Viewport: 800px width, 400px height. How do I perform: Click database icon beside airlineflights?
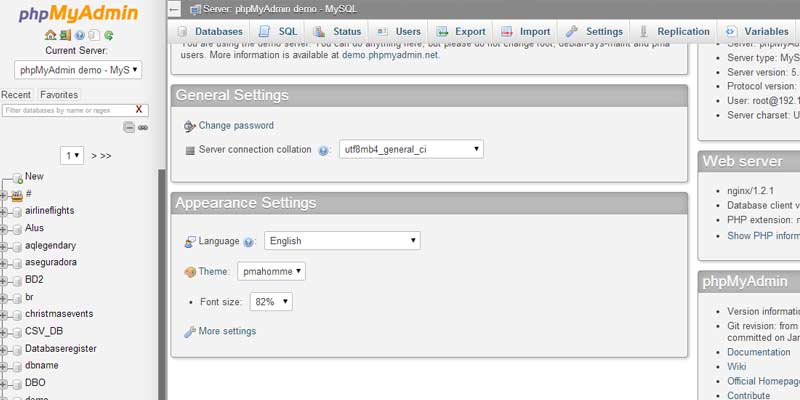[x=17, y=212]
